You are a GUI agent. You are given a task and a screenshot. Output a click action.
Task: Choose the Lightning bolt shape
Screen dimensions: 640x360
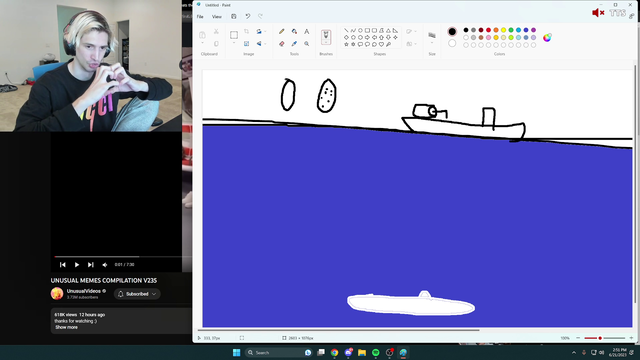[388, 44]
